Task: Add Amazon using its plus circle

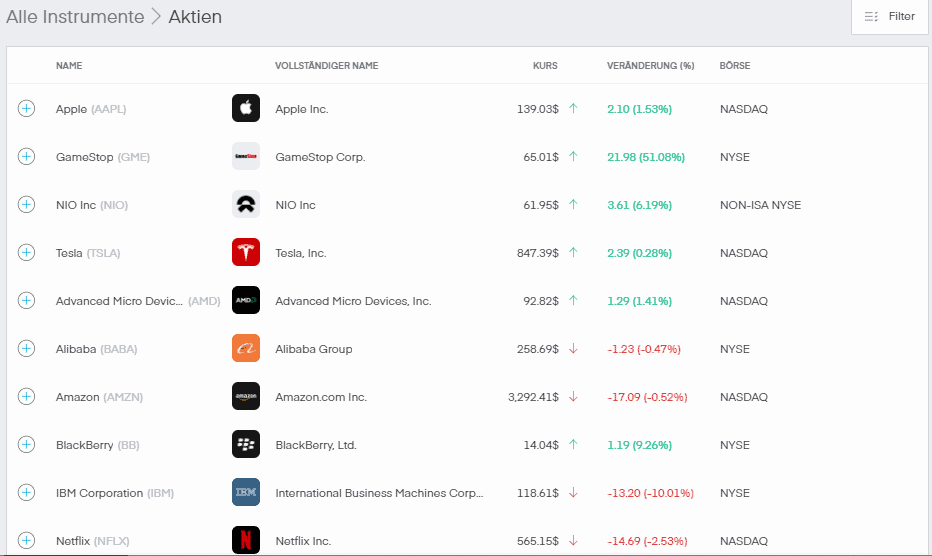Action: 26,397
